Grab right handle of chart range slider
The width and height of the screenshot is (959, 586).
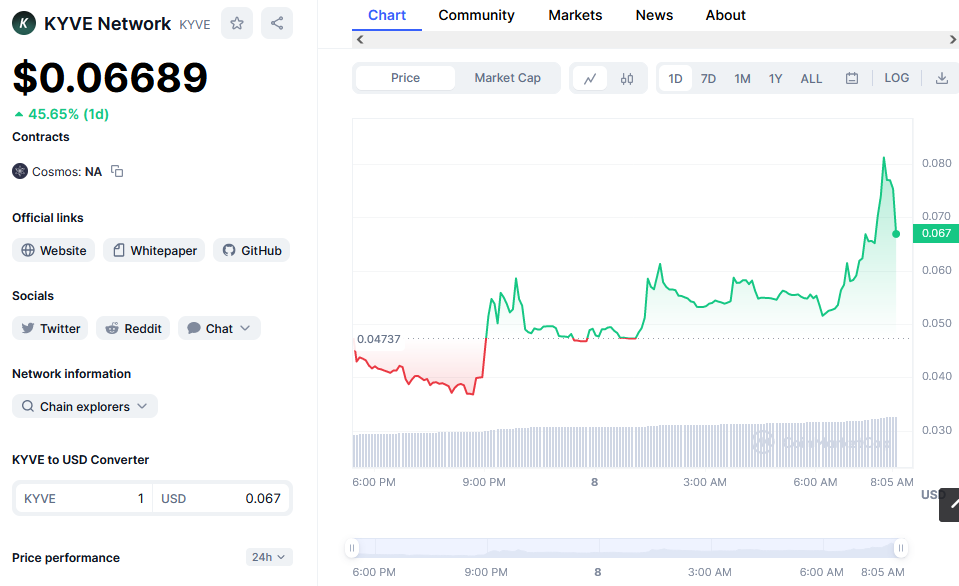(x=900, y=548)
